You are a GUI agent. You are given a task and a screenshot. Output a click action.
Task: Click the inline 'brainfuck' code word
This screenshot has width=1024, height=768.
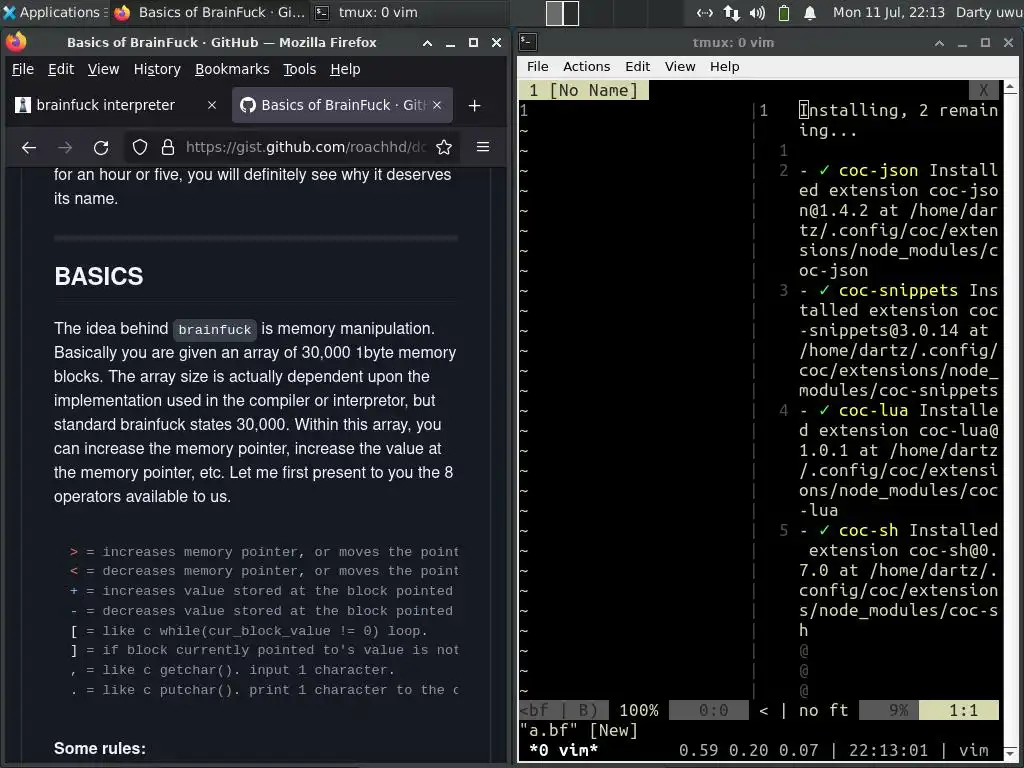[x=215, y=330]
